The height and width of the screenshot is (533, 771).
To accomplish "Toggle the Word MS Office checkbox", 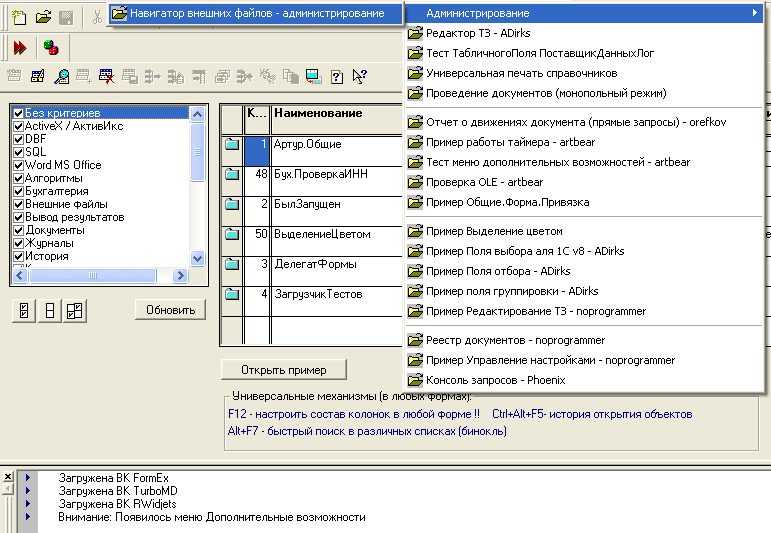I will 18,165.
